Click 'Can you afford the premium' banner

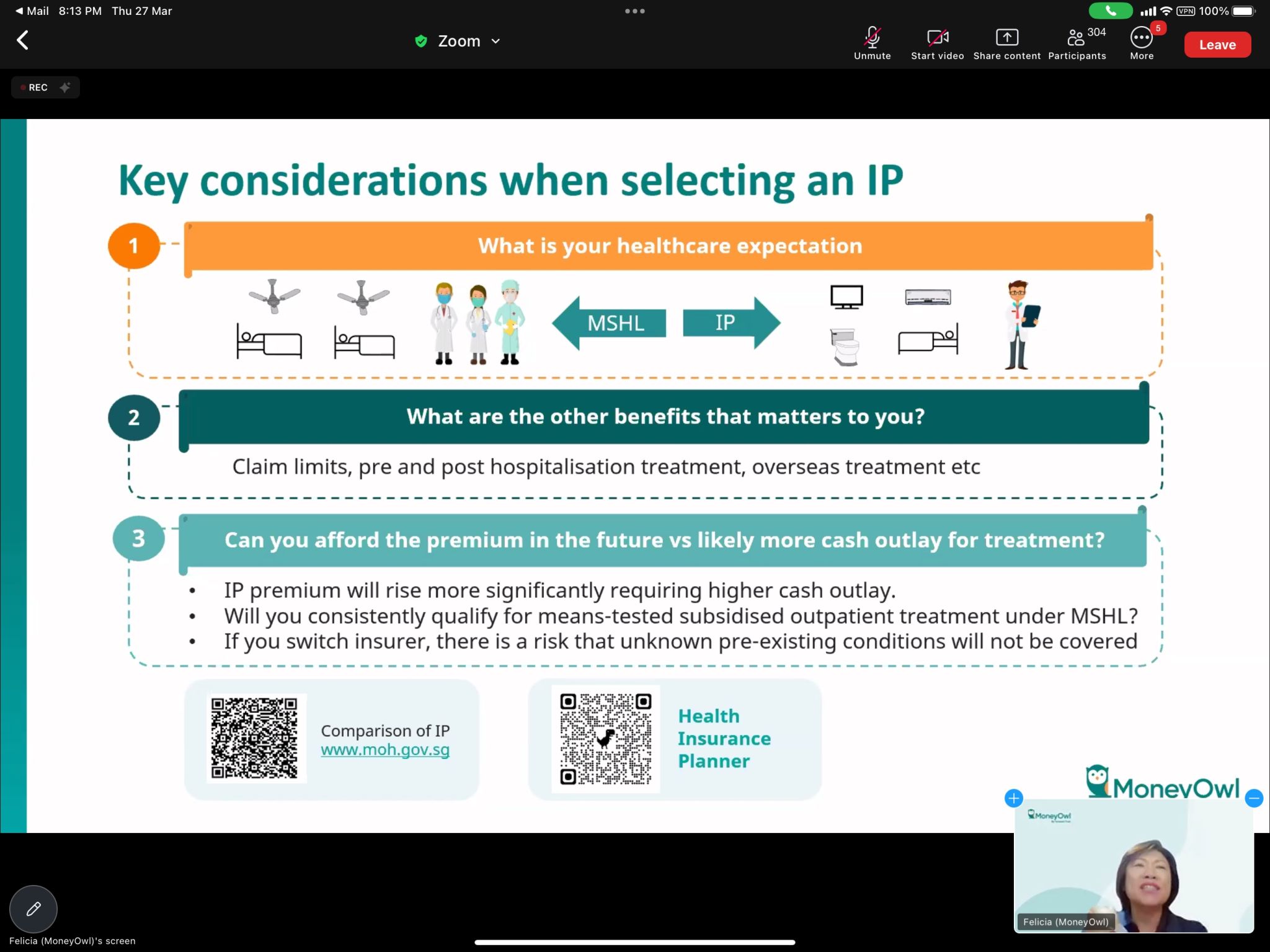pos(664,540)
